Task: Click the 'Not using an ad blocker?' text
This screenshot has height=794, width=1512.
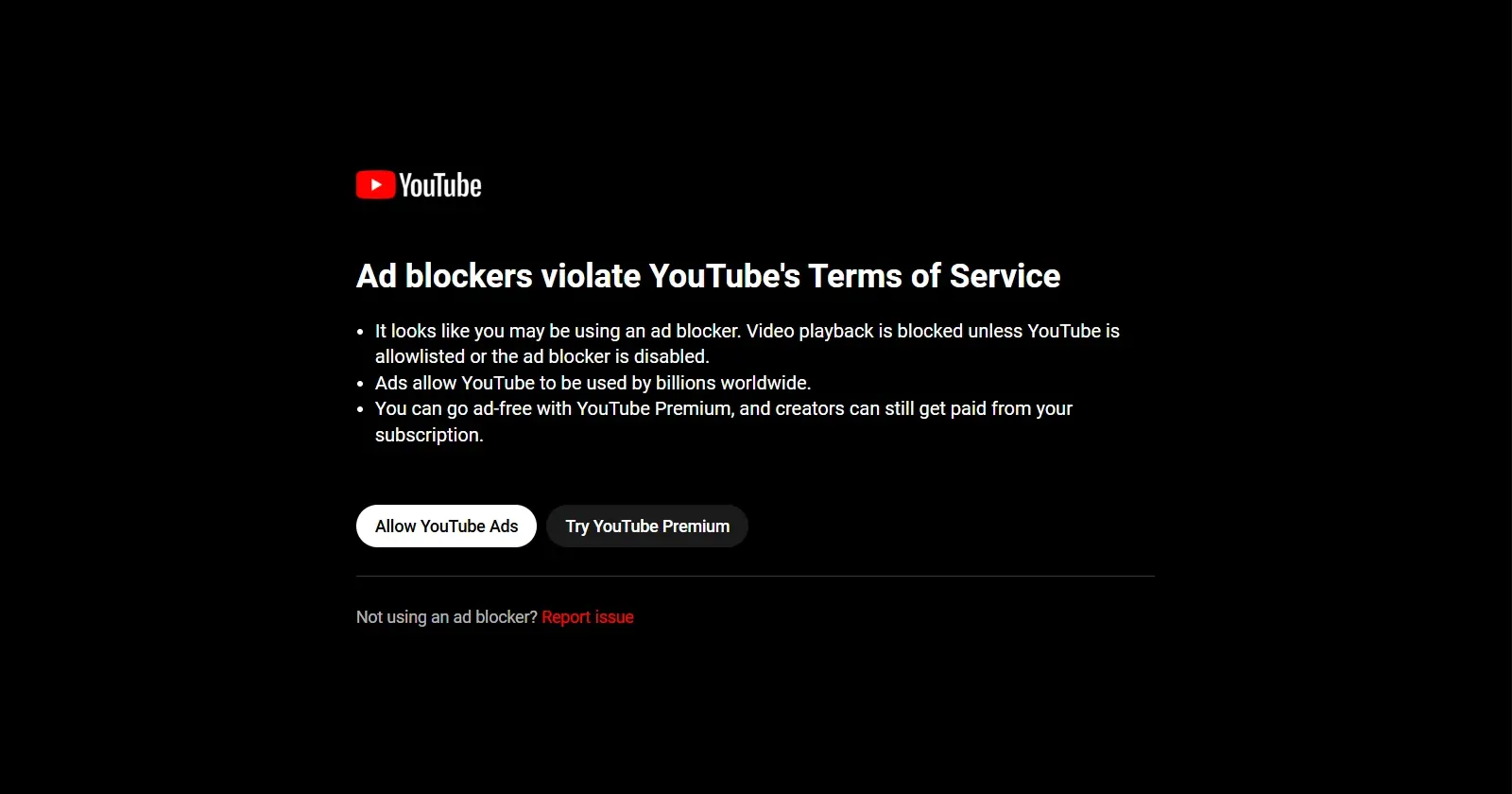Action: coord(447,617)
